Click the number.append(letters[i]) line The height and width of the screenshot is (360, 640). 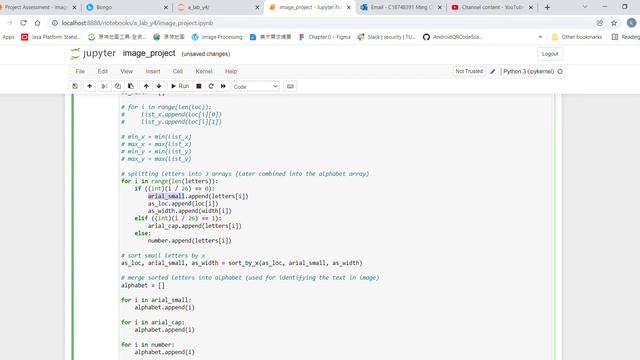click(x=189, y=240)
